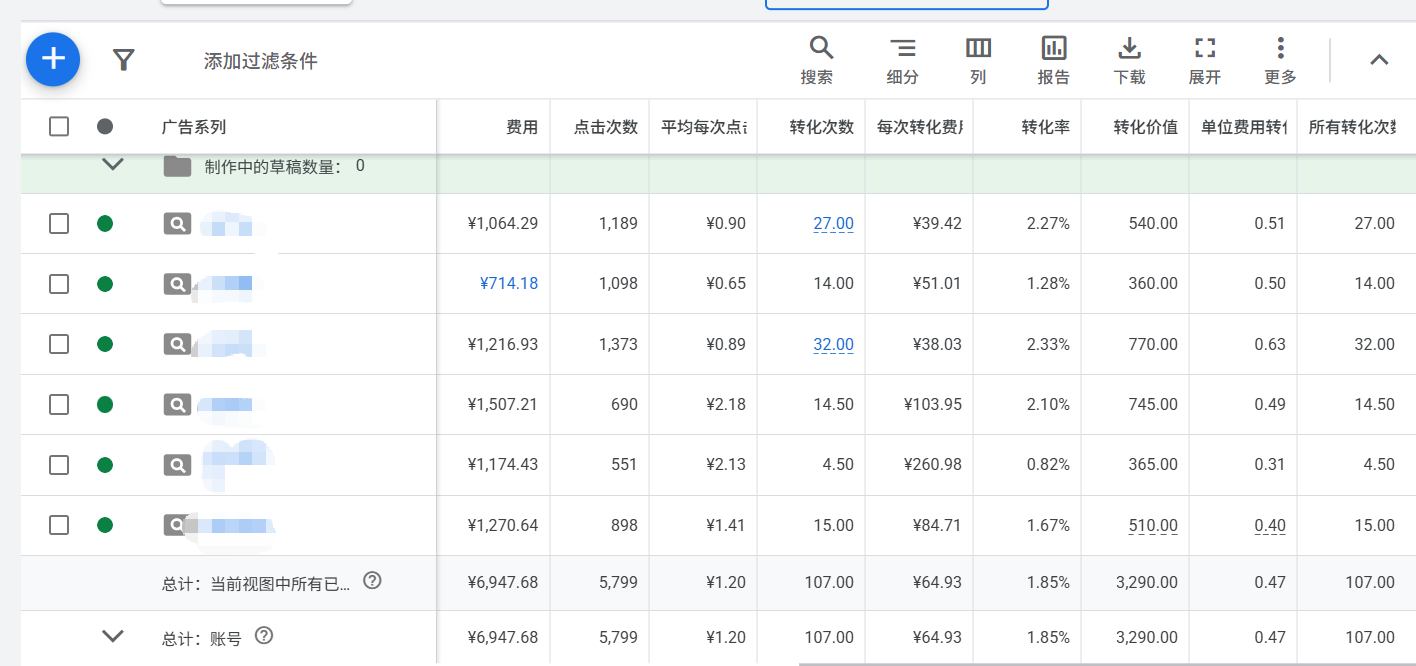Click status dot for ¥1,216.93 campaign
Viewport: 1416px width, 666px height.
click(105, 344)
